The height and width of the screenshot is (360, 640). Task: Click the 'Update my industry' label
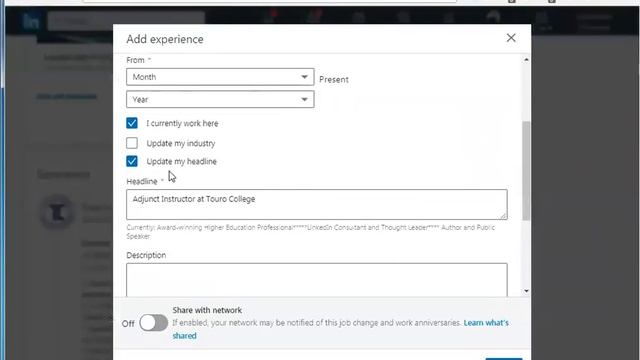click(x=181, y=143)
